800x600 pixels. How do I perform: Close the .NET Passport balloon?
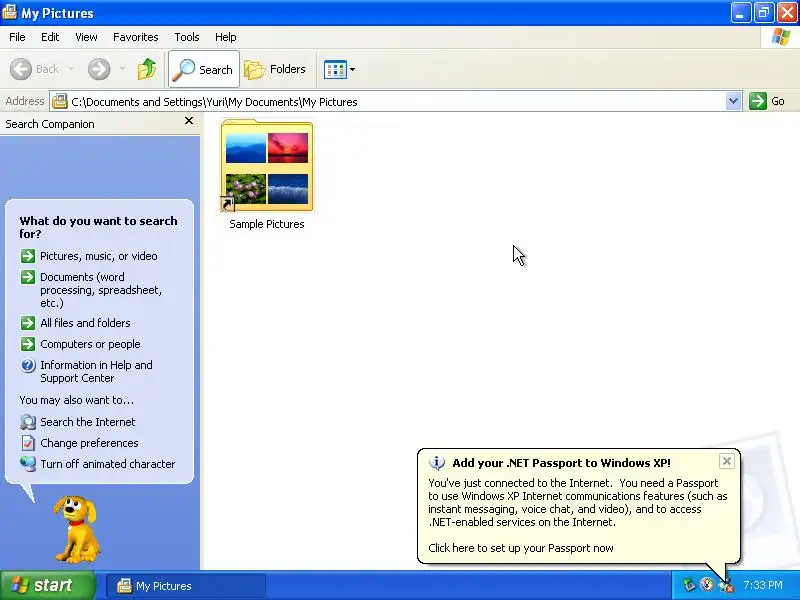727,461
